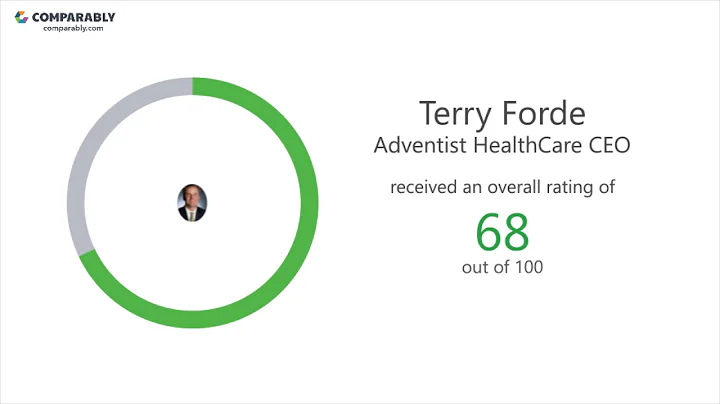Click the digit 6 in the score
Image resolution: width=720 pixels, height=404 pixels.
(489, 231)
